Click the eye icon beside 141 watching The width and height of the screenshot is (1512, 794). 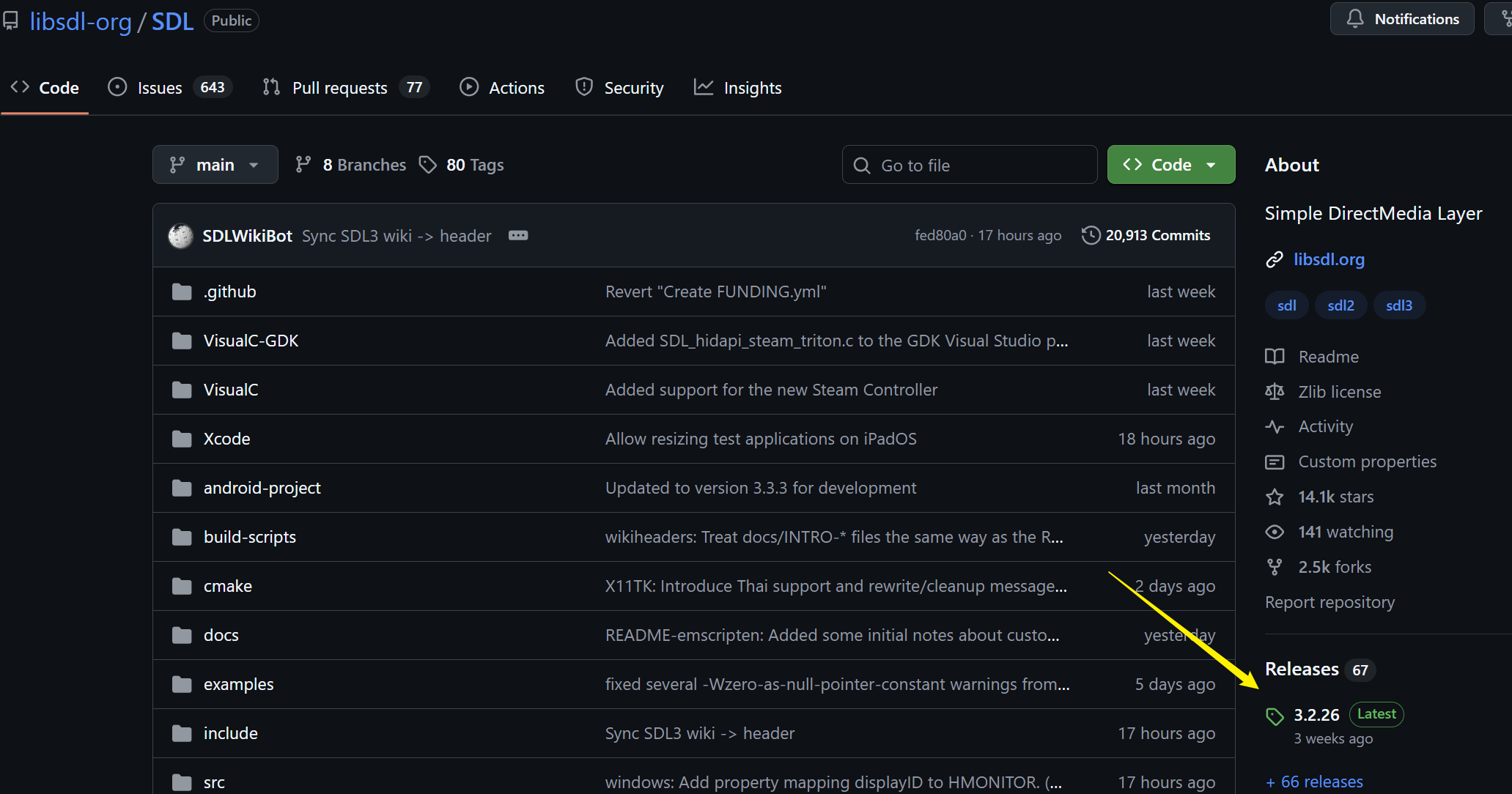click(x=1275, y=533)
